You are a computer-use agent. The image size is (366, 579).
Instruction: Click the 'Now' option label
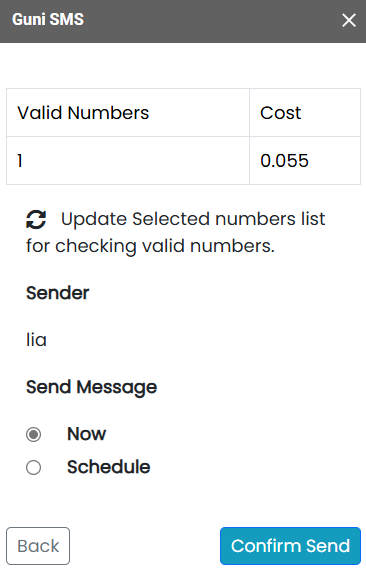(86, 434)
